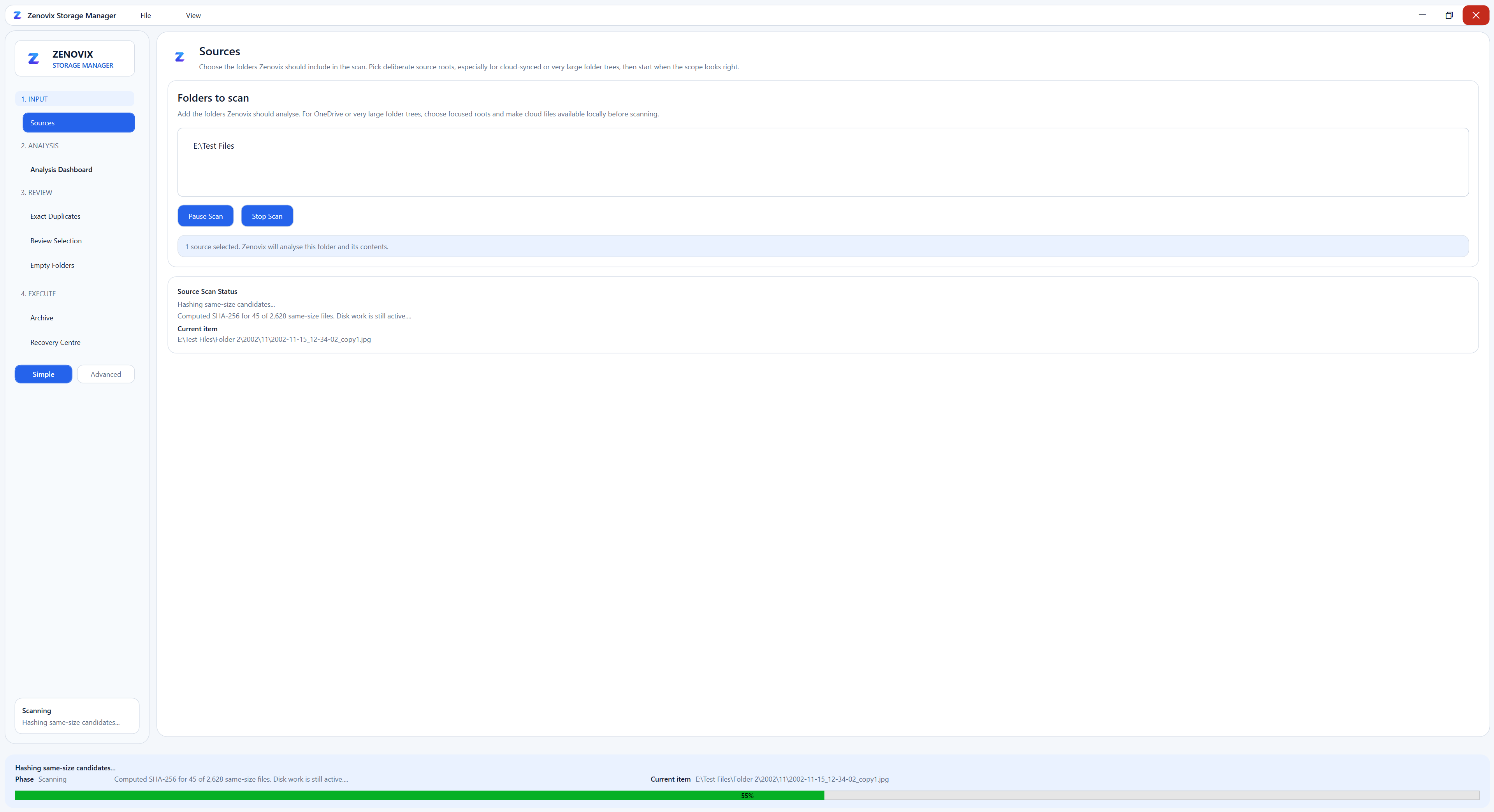The height and width of the screenshot is (812, 1494).
Task: Go to Sources page in sidebar
Action: pos(79,123)
